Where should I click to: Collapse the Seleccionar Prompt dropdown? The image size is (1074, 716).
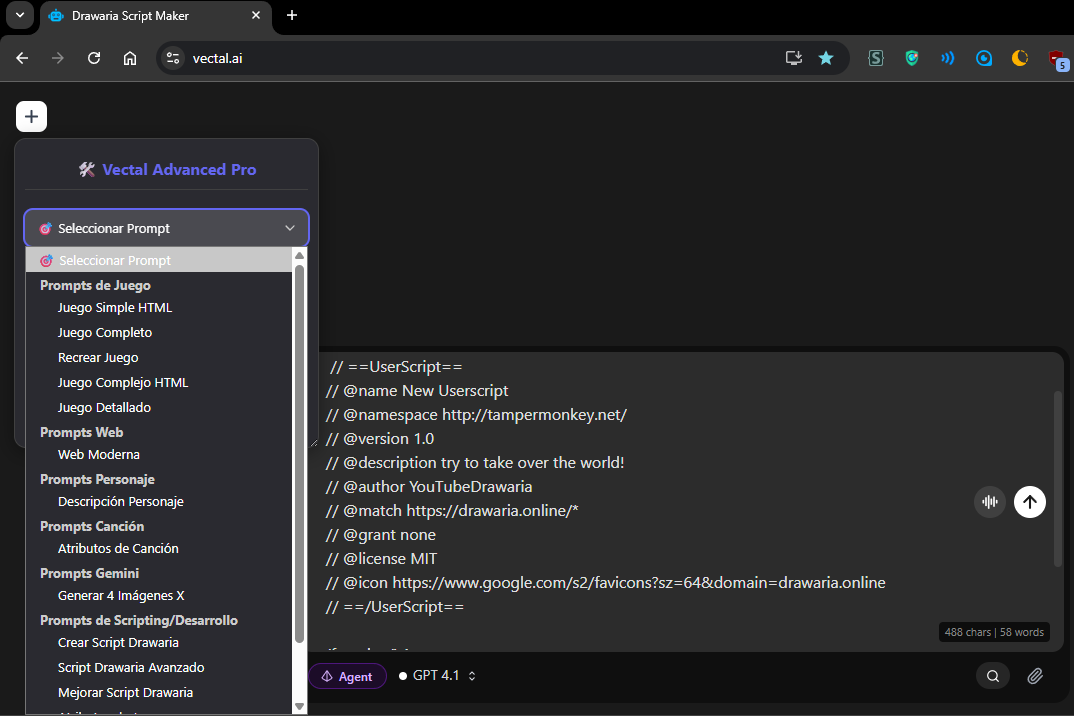pyautogui.click(x=167, y=228)
